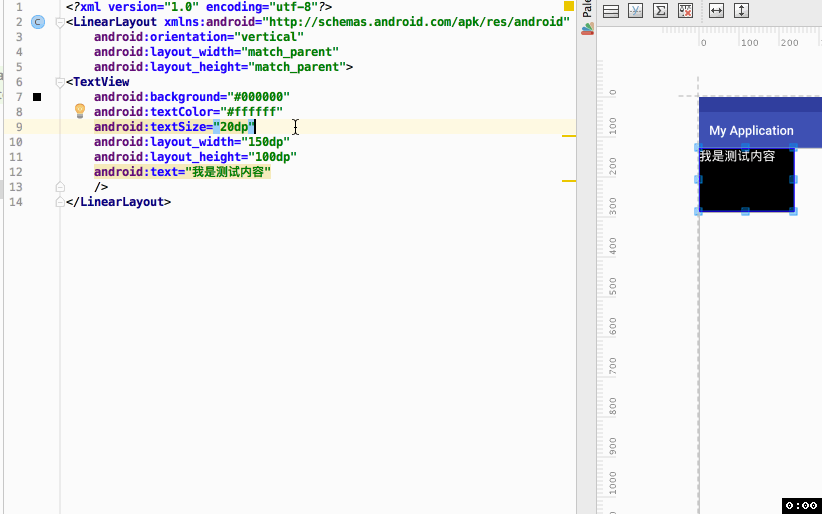Click the </LinearLayout> closing tag
822x514 pixels.
click(118, 202)
